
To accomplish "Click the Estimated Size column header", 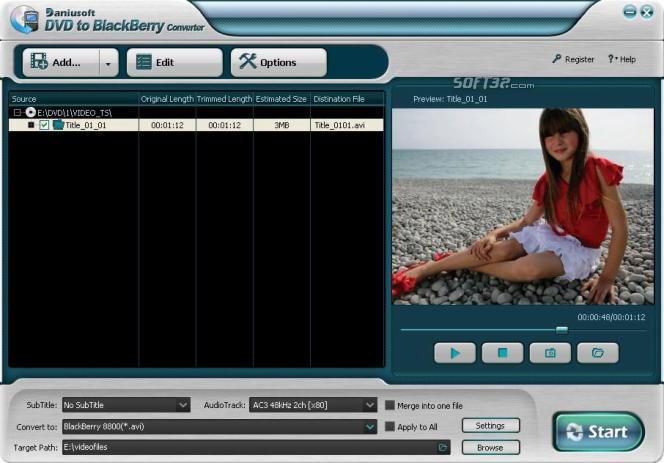I will pyautogui.click(x=282, y=99).
